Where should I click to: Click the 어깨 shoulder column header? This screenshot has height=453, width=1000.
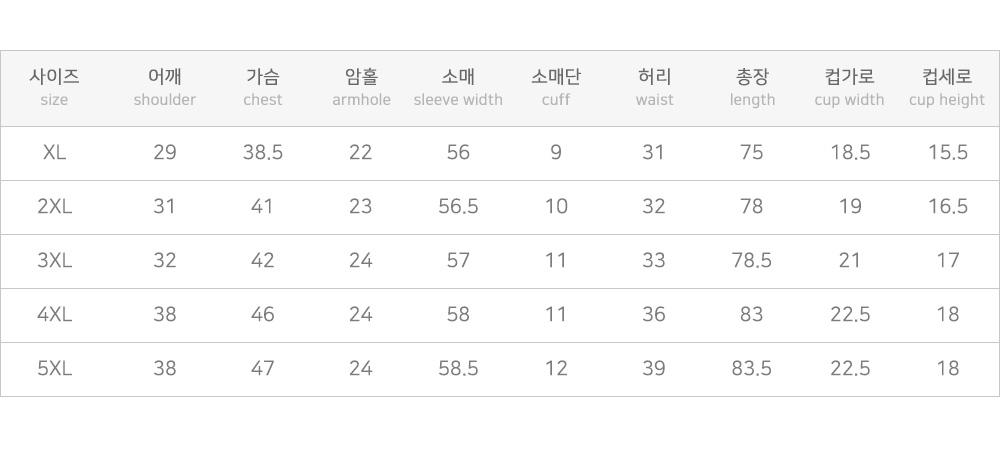click(165, 88)
